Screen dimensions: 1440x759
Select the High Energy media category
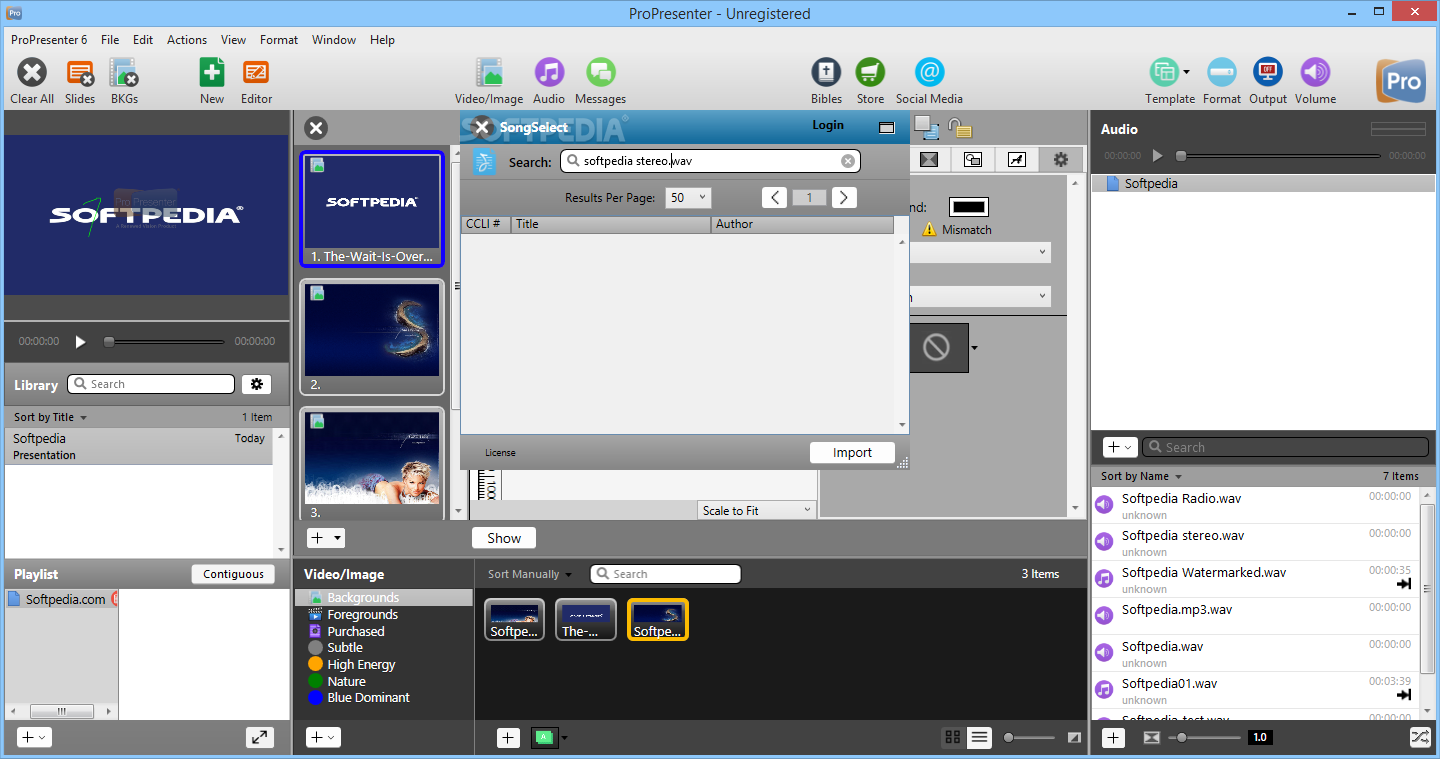click(x=361, y=664)
